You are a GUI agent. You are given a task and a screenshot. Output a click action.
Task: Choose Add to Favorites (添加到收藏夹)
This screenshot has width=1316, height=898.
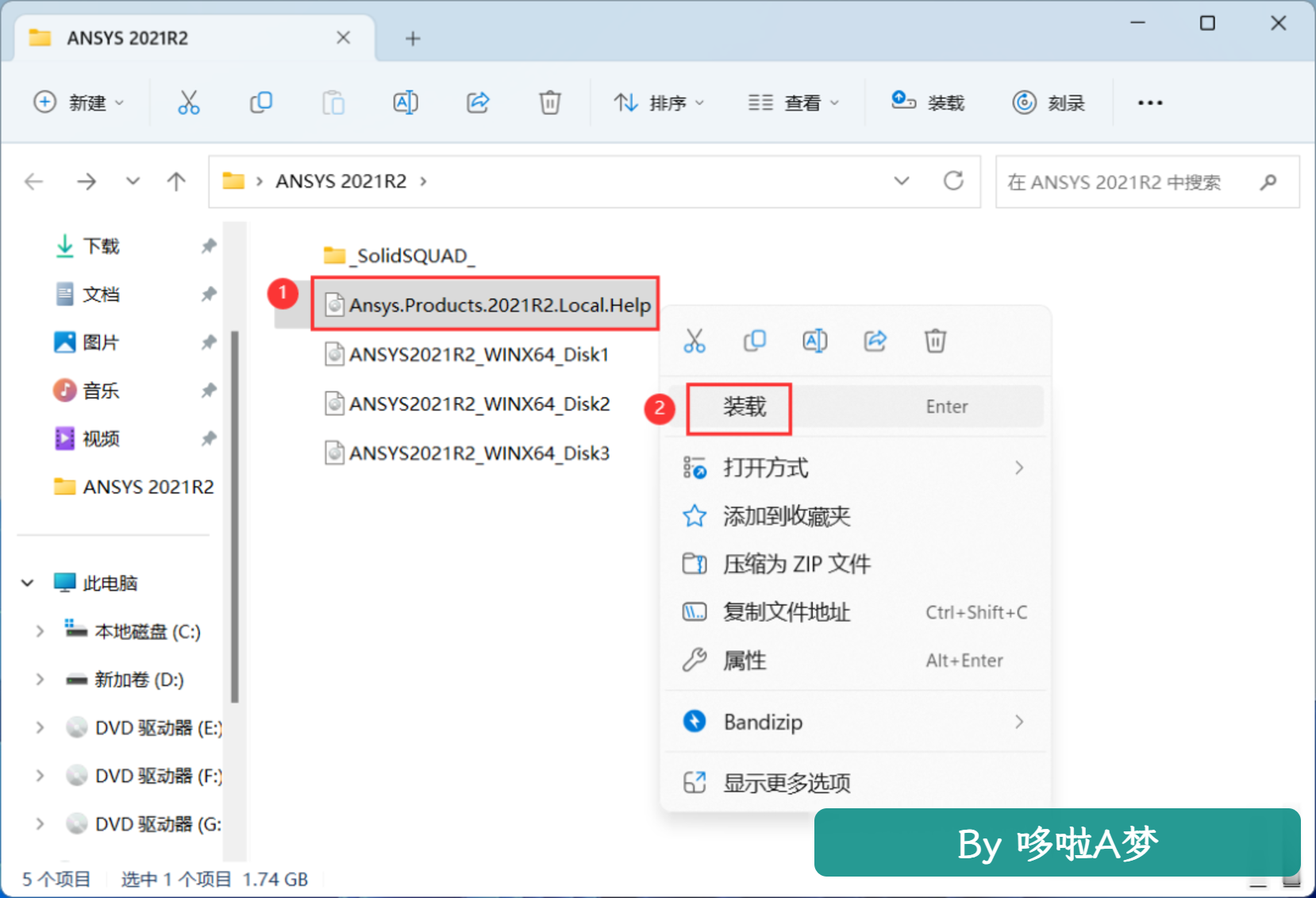coord(856,516)
